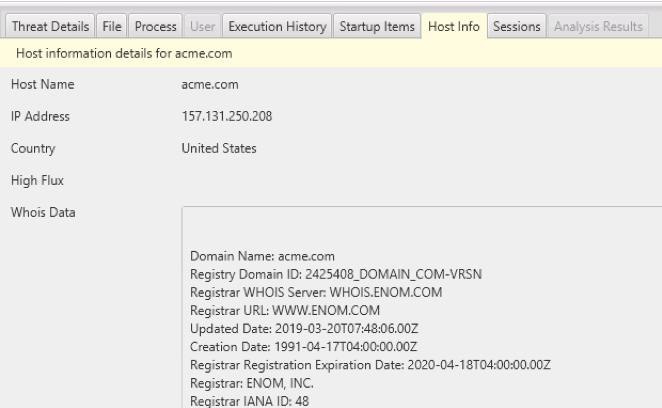Select IP address 157.131.250.208
This screenshot has width=662, height=408.
tap(227, 116)
